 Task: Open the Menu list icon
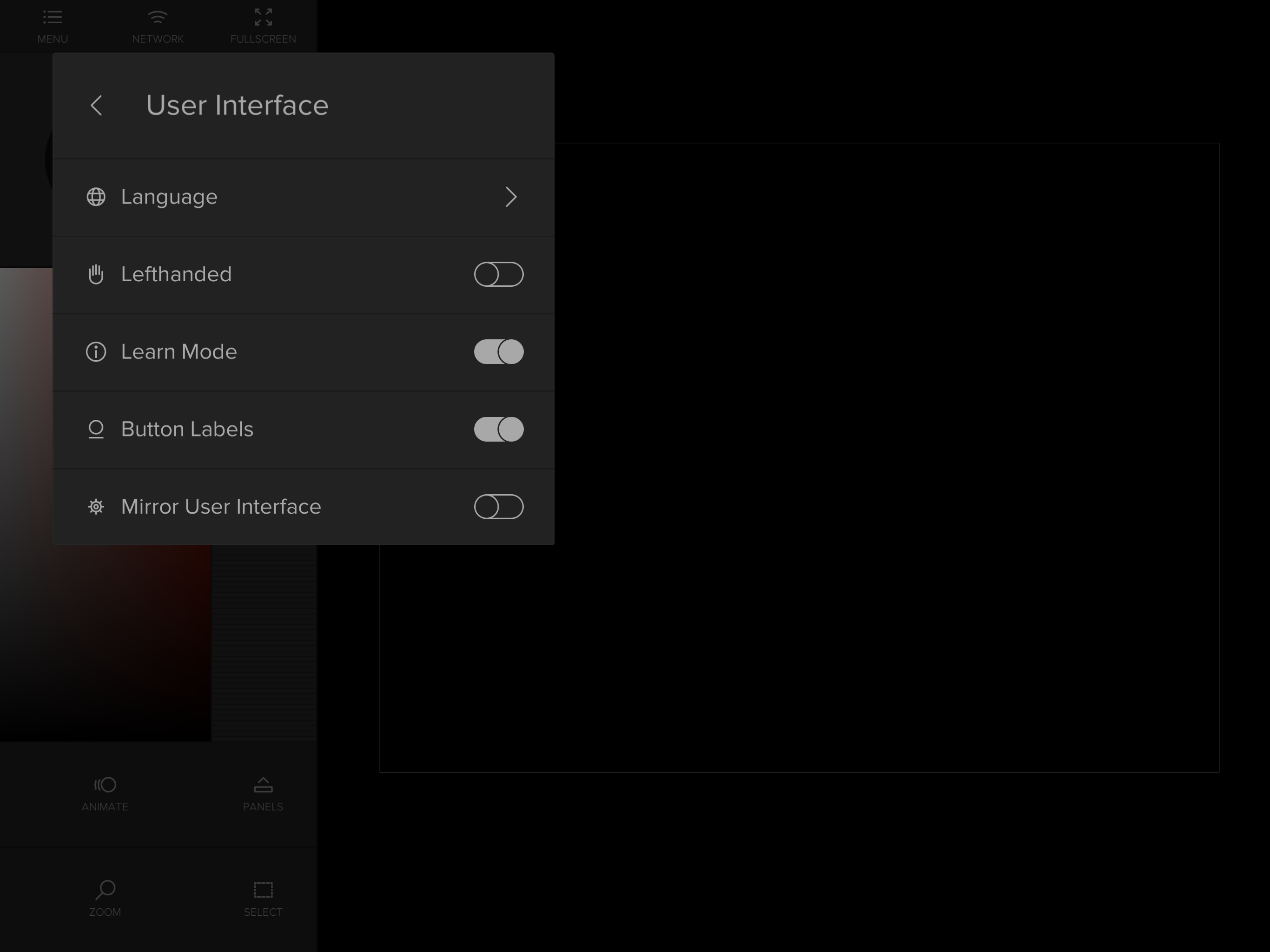pos(52,18)
